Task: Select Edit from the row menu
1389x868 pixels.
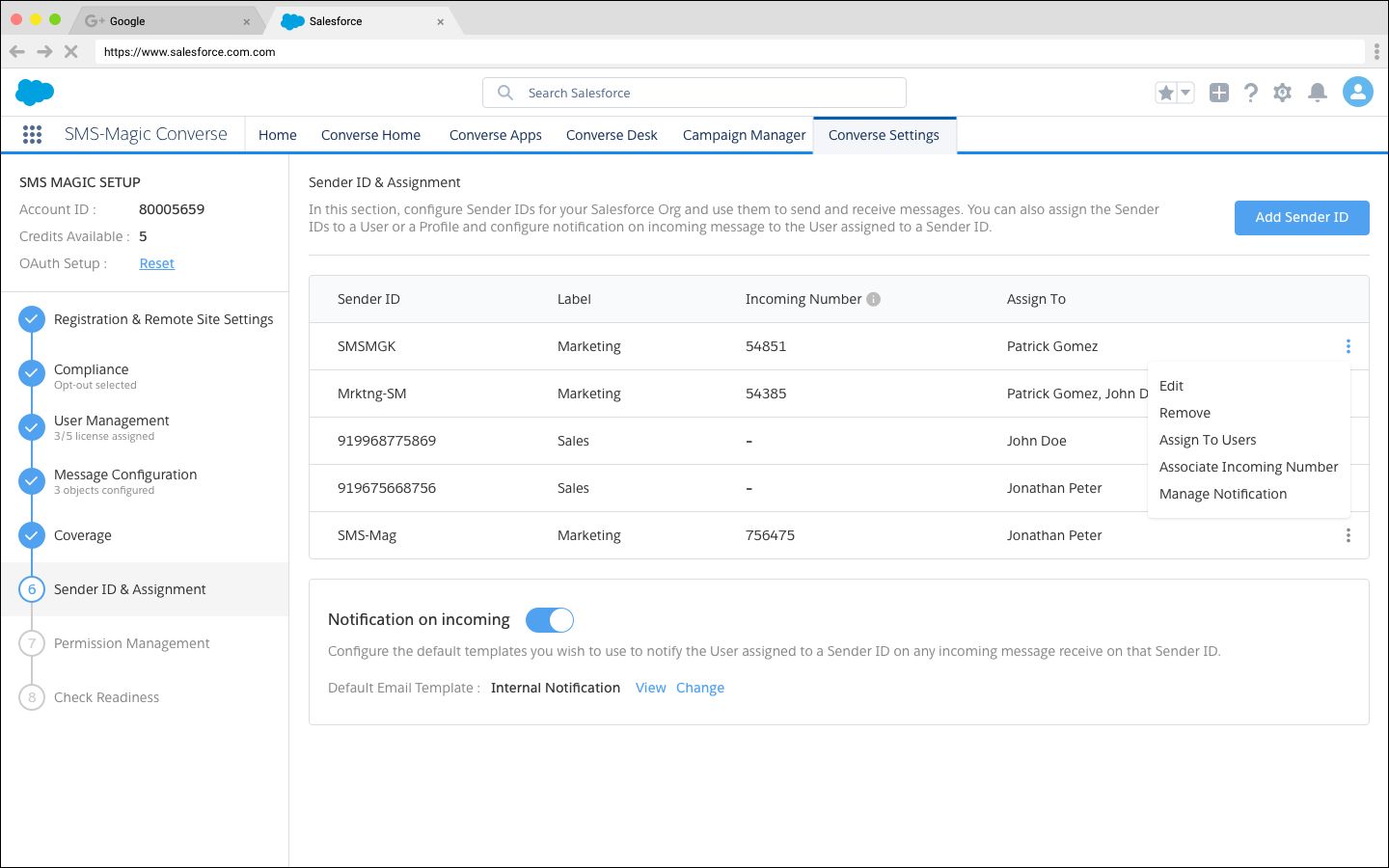Action: pos(1171,386)
